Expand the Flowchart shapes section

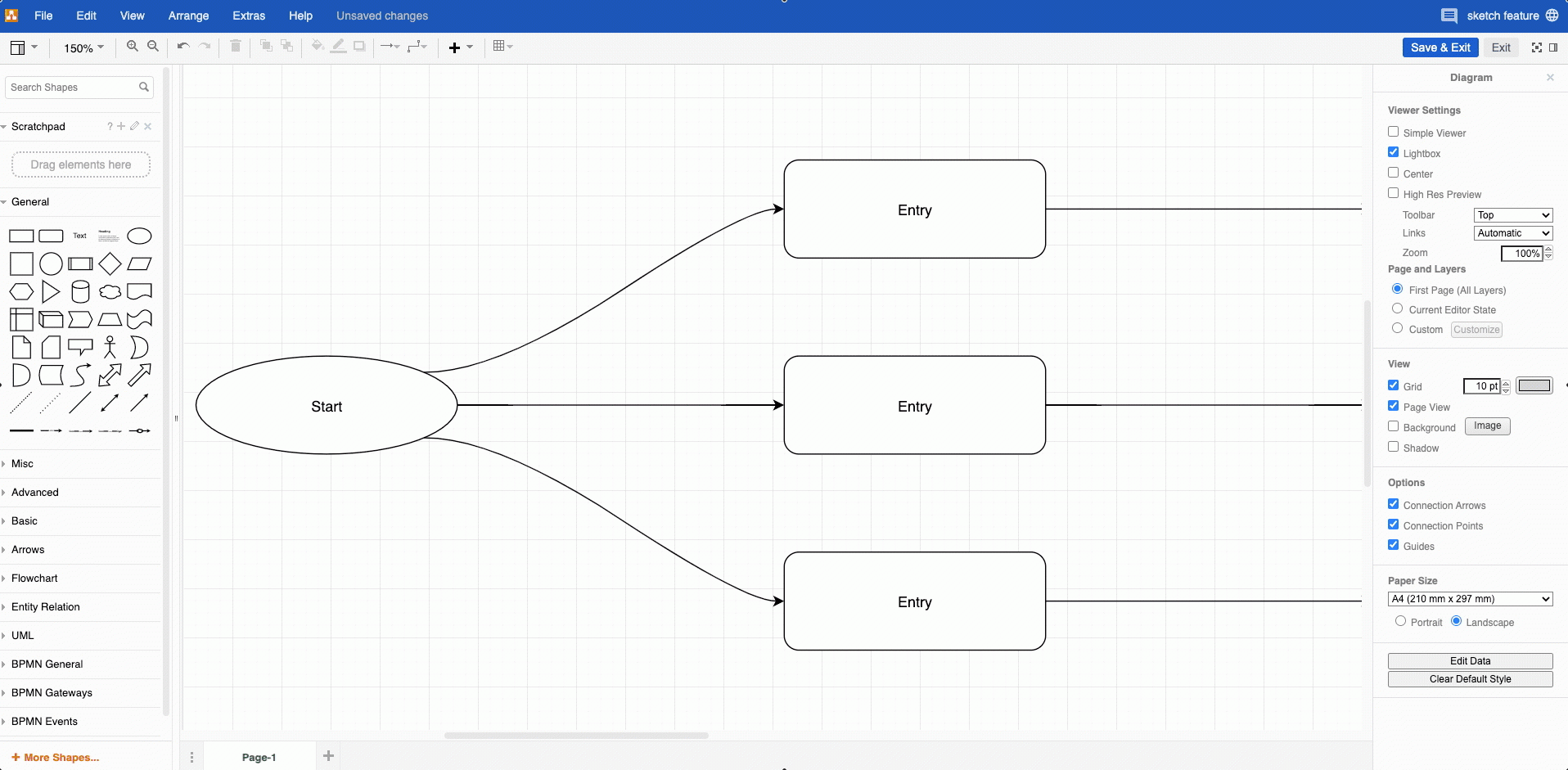click(34, 579)
